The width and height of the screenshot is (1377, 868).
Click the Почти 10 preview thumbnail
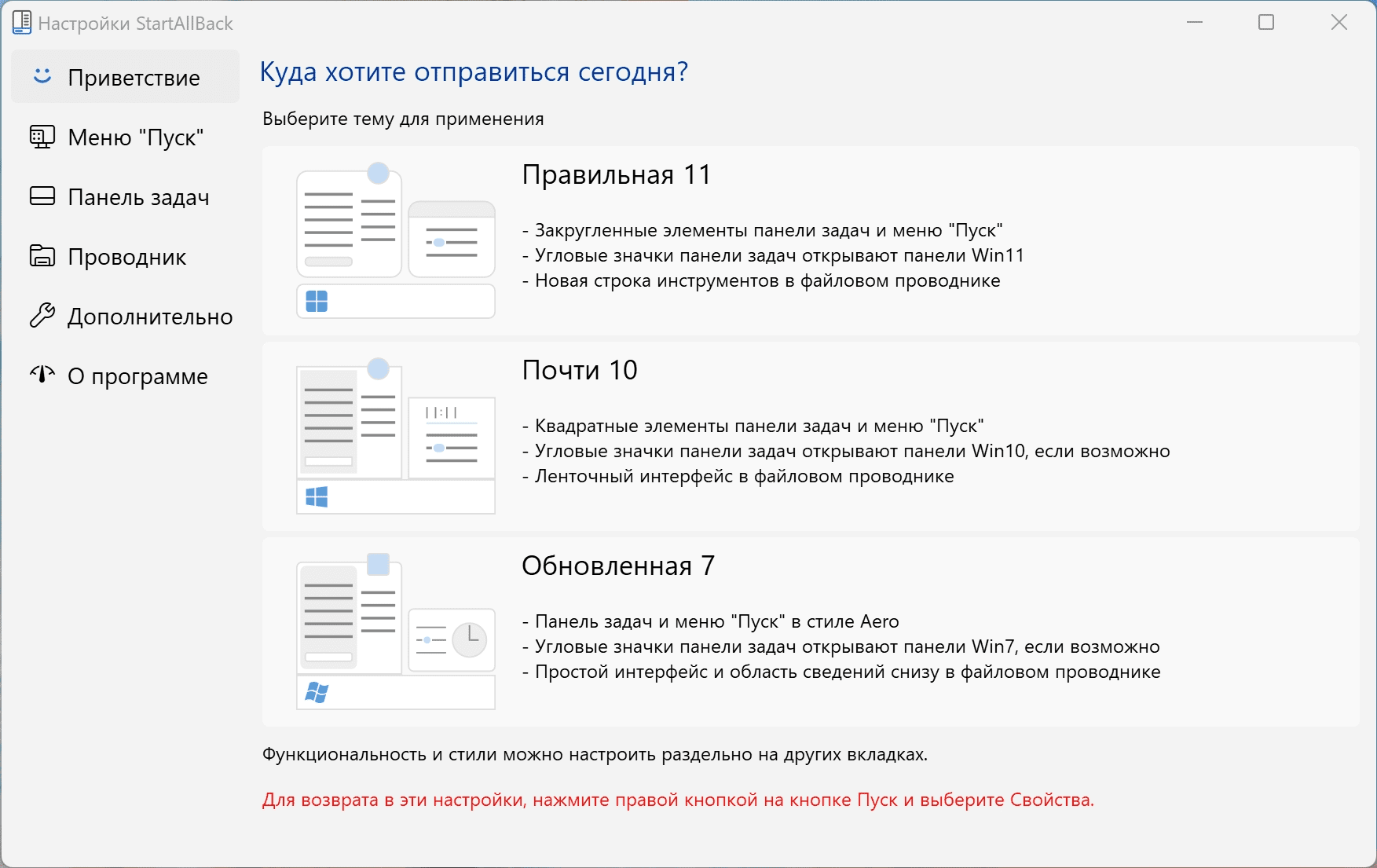coord(396,436)
